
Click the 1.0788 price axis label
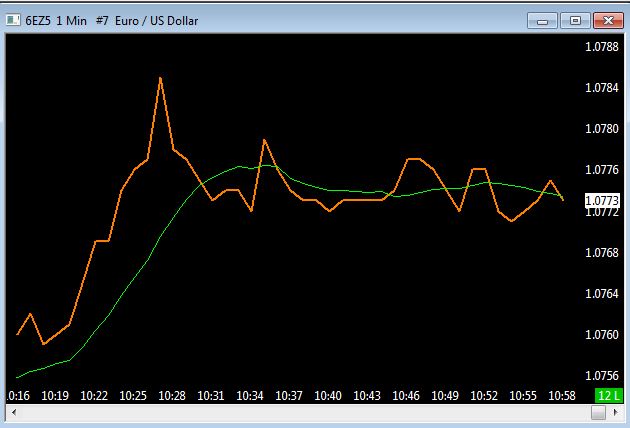(x=602, y=47)
